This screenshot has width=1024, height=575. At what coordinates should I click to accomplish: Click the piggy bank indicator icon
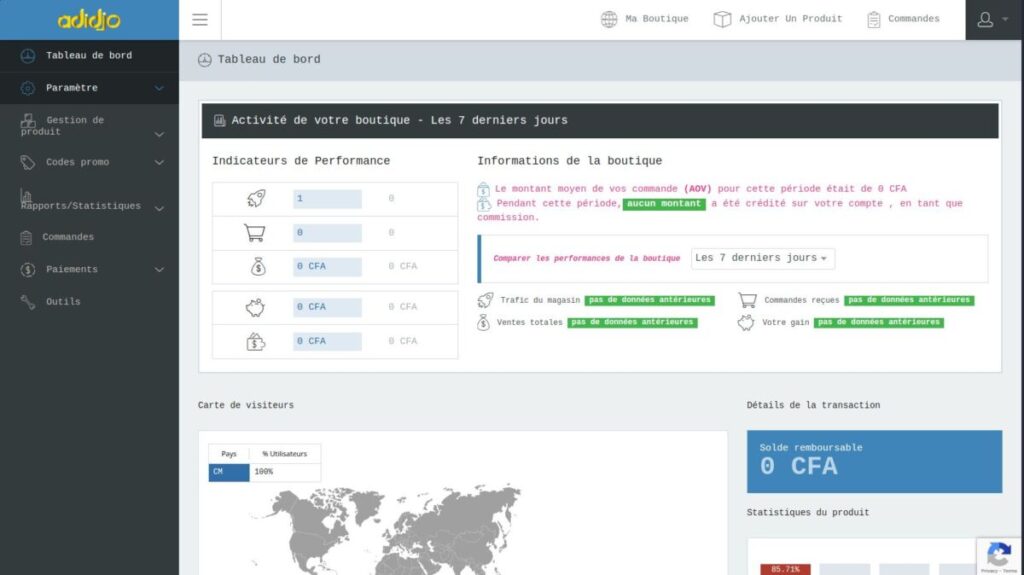256,307
